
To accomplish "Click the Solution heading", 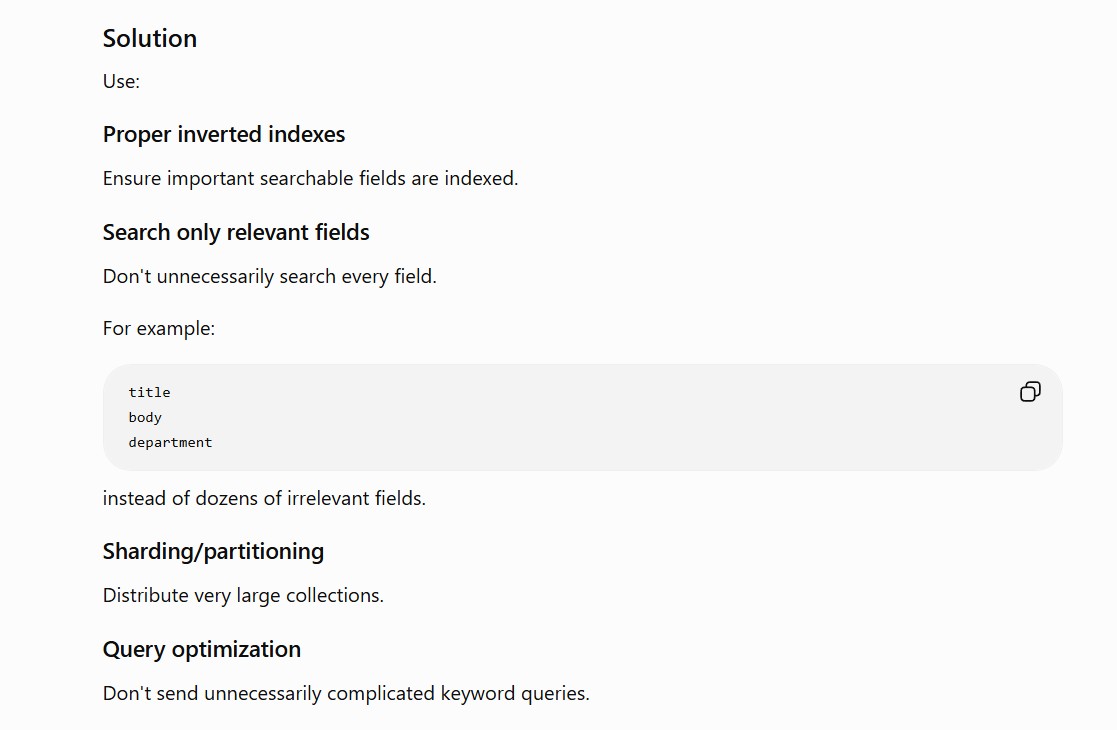I will click(x=150, y=38).
